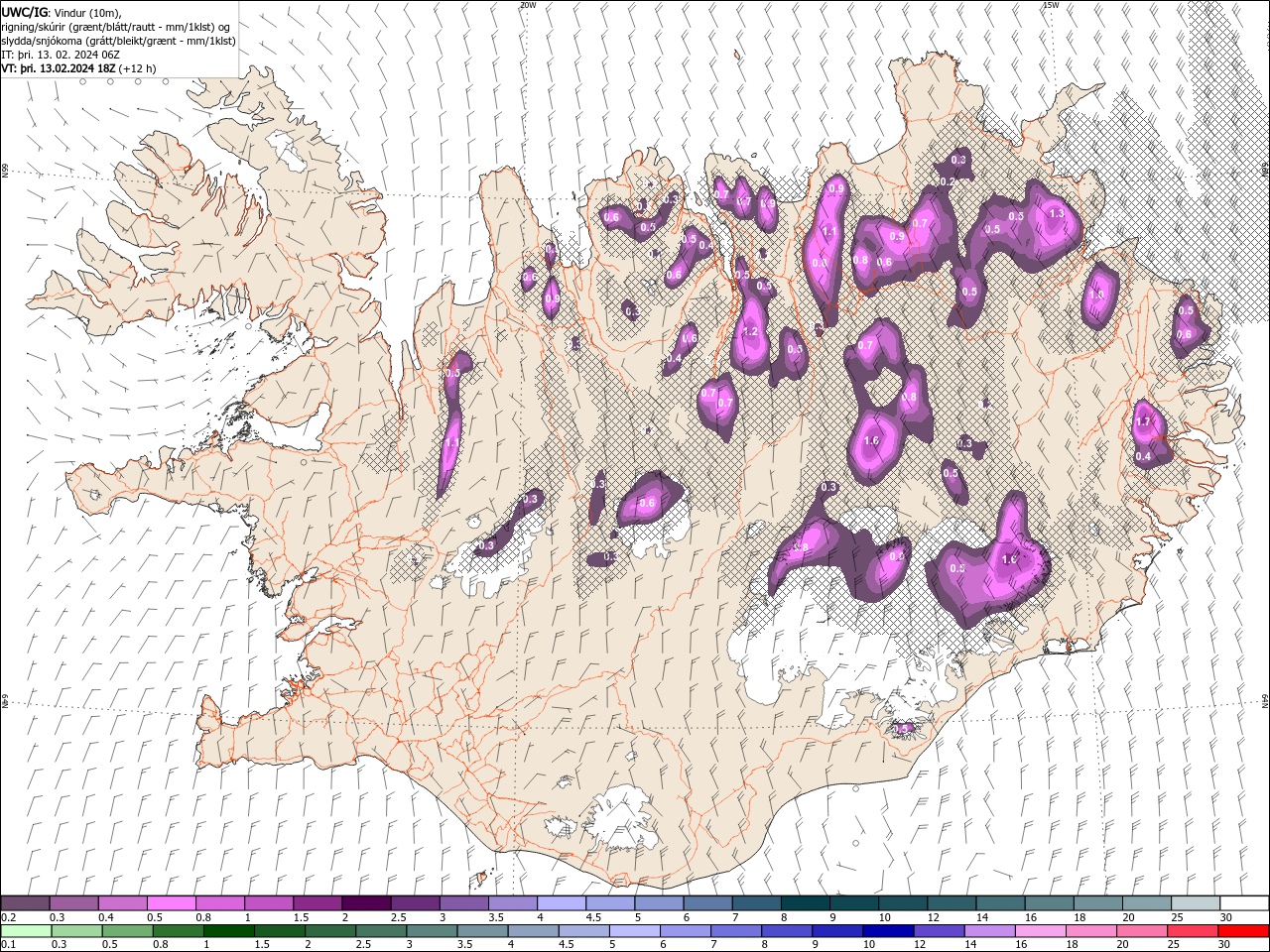Choose the light pink swatch between 16 and 18
This screenshot has width=1270, height=952.
pos(1041,930)
